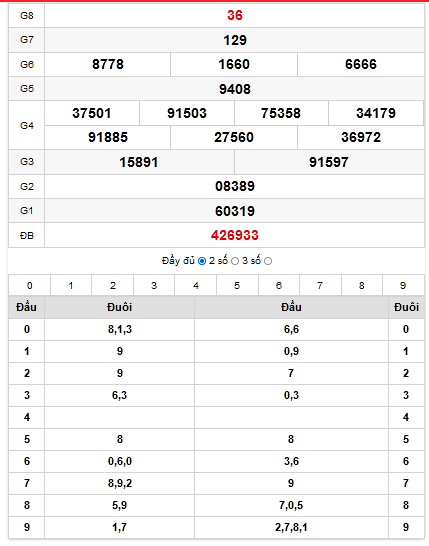Click the tail values '1,7' cell
Viewport: 429px width, 546px height.
pos(119,528)
